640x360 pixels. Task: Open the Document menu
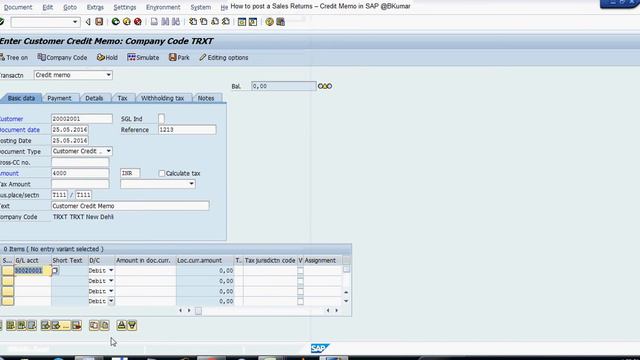pyautogui.click(x=18, y=7)
